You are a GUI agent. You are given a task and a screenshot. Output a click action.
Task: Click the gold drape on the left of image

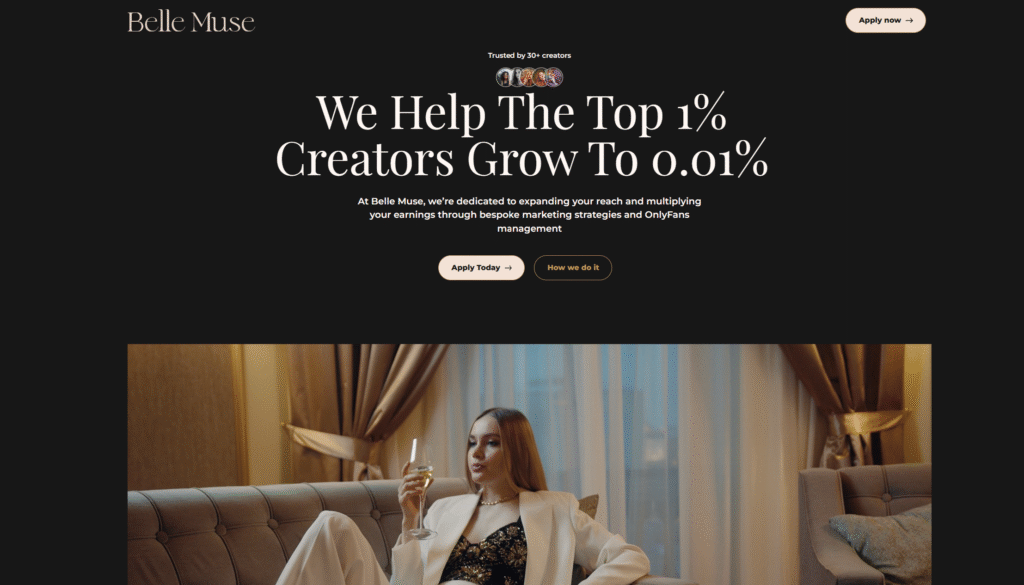[353, 405]
